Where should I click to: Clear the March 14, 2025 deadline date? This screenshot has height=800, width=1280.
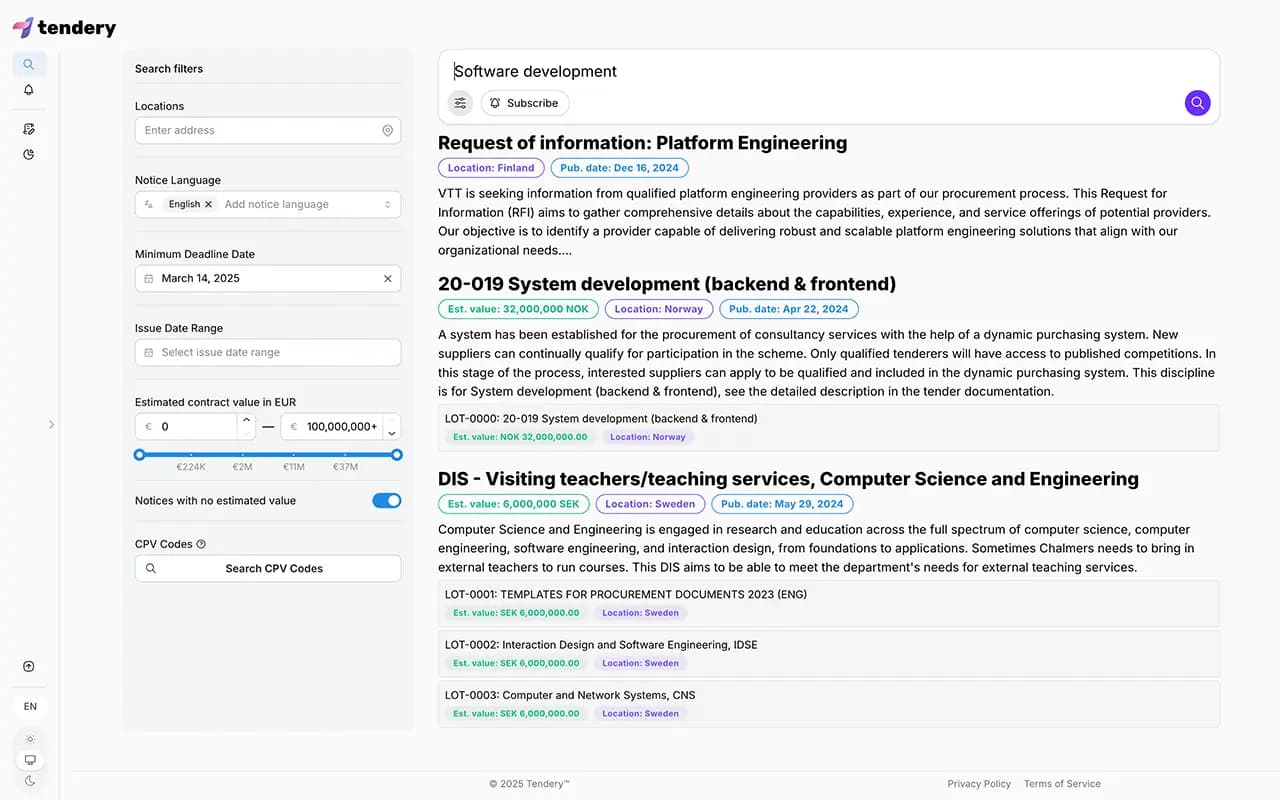pos(387,278)
